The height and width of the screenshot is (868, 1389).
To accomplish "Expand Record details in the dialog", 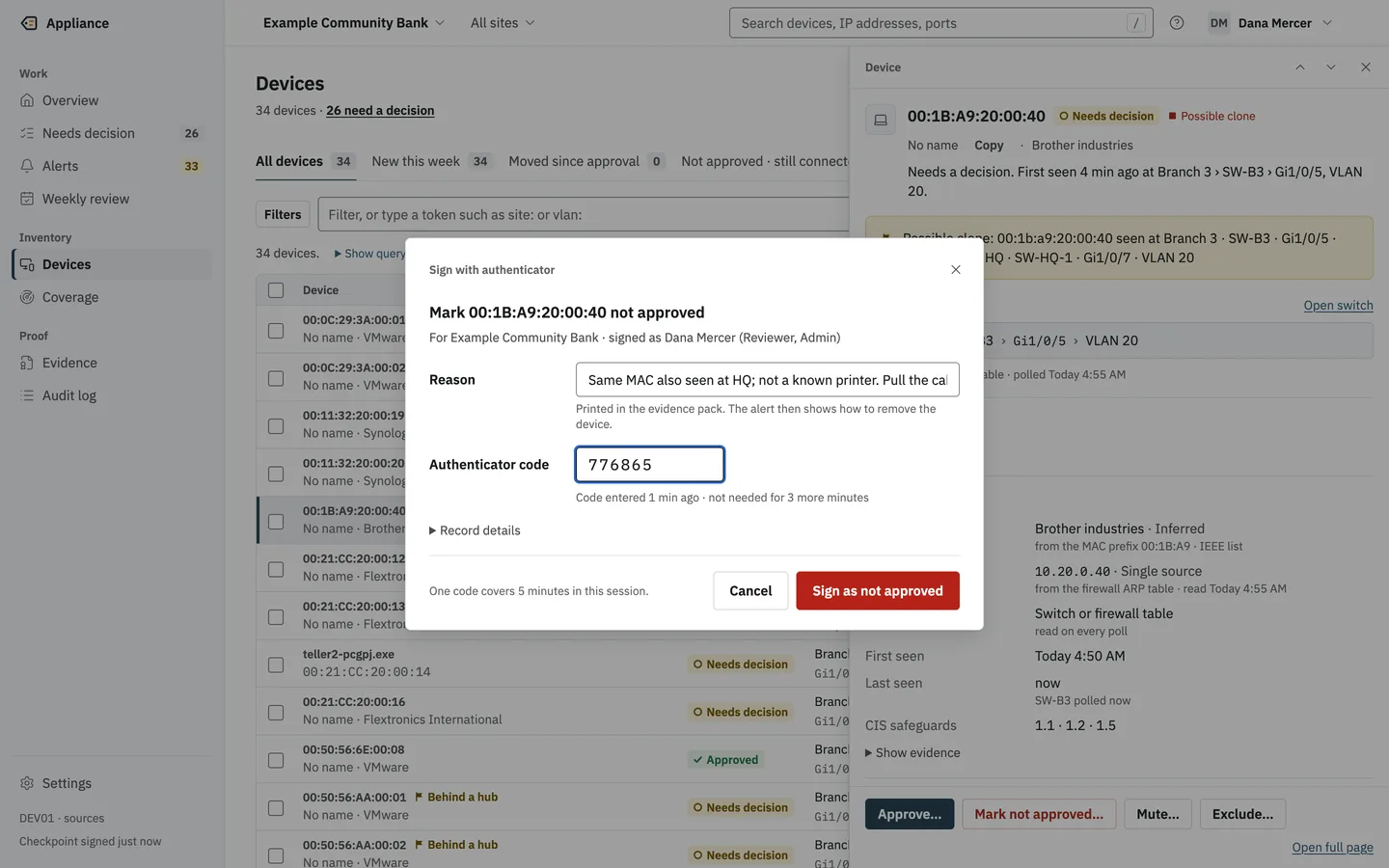I will tap(475, 530).
